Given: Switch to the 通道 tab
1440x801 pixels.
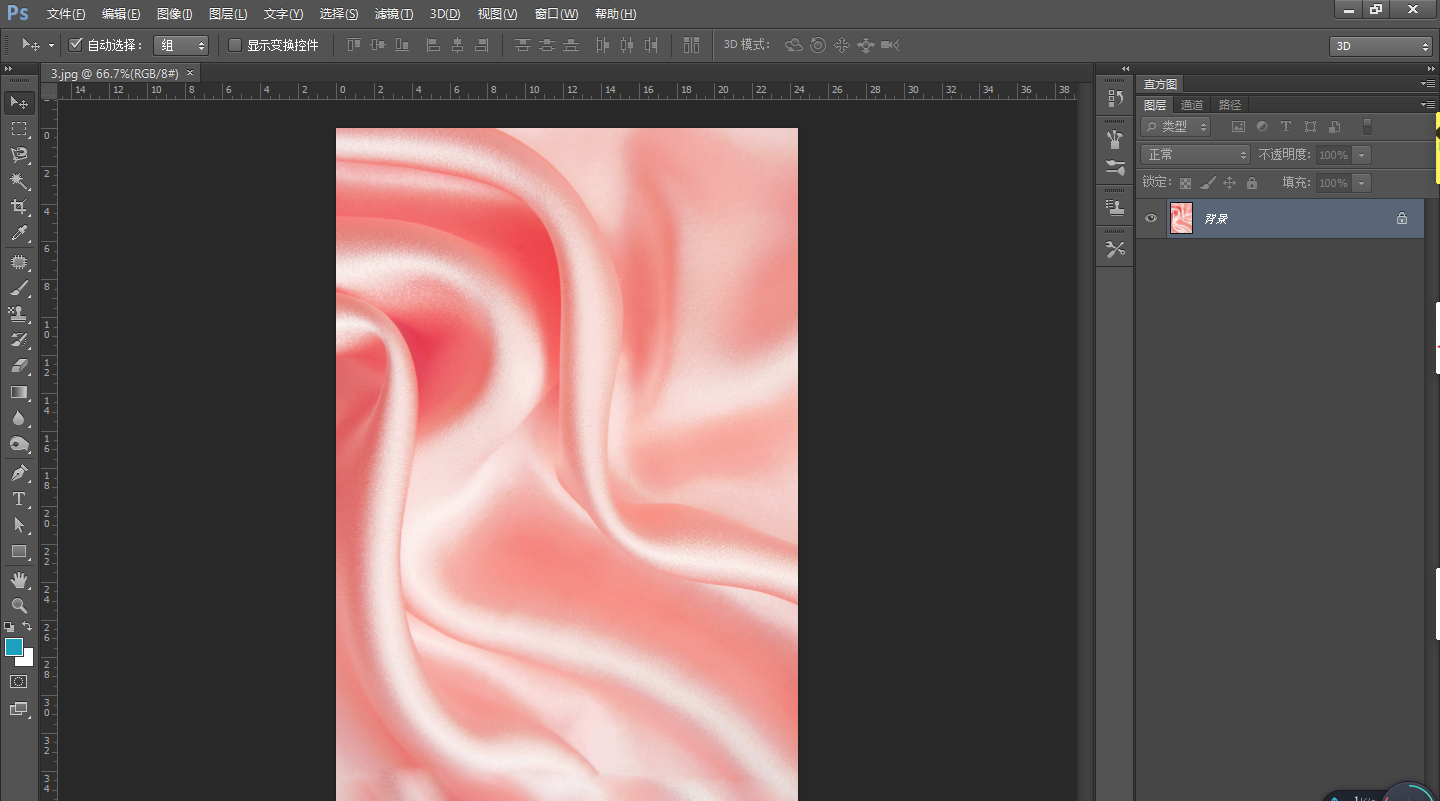Looking at the screenshot, I should (x=1192, y=105).
